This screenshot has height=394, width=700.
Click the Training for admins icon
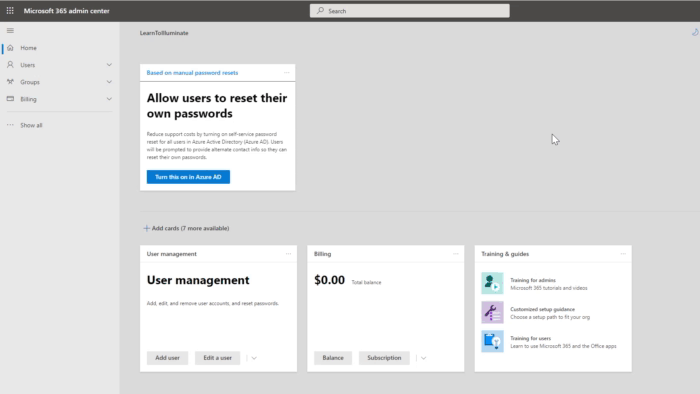tap(492, 283)
